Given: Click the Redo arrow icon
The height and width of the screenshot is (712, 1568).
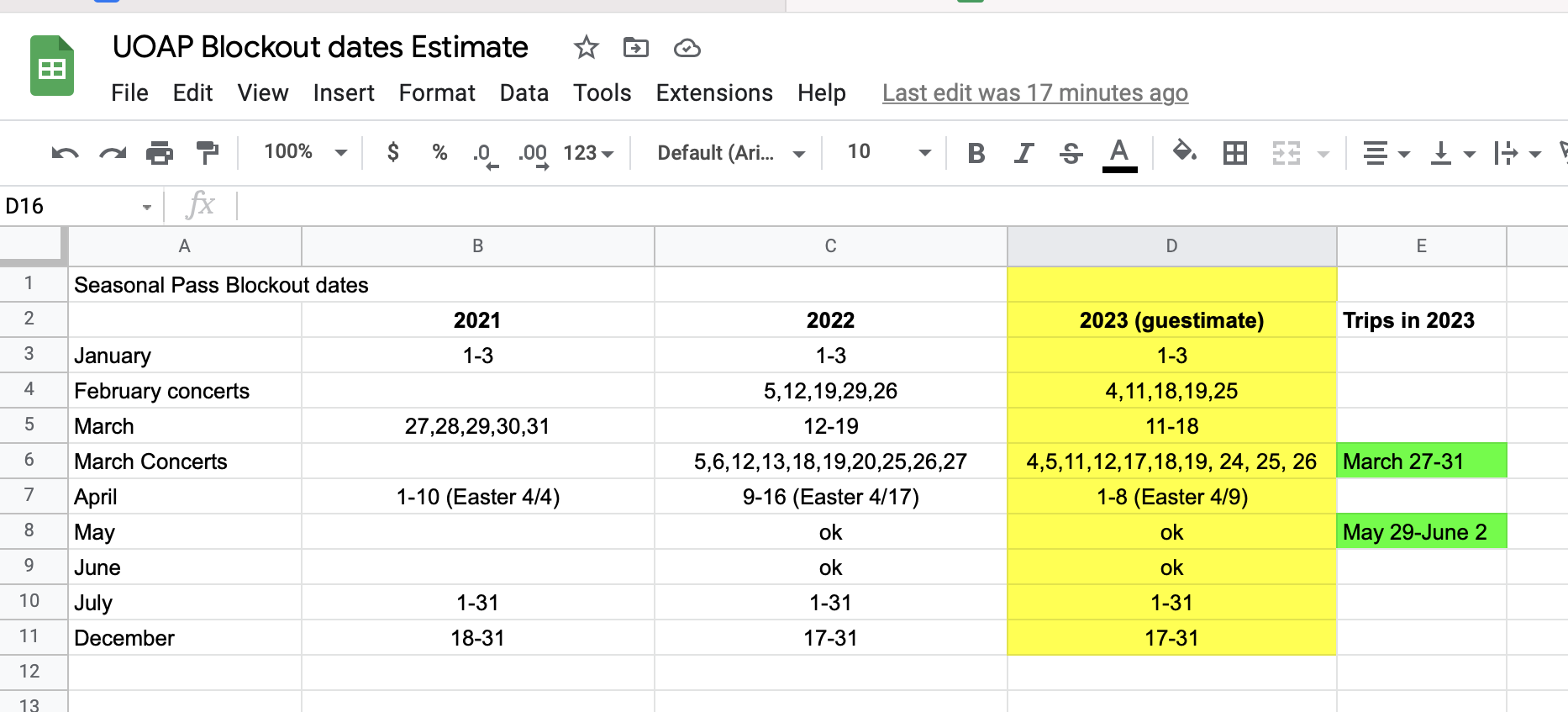Looking at the screenshot, I should 113,153.
